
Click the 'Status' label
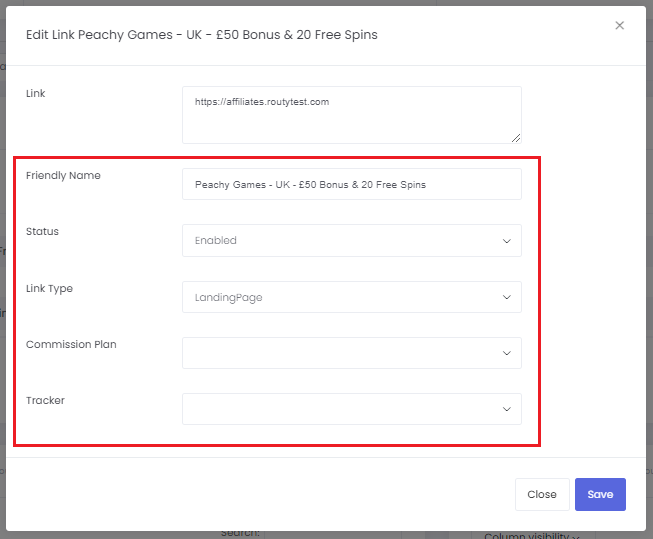point(42,232)
